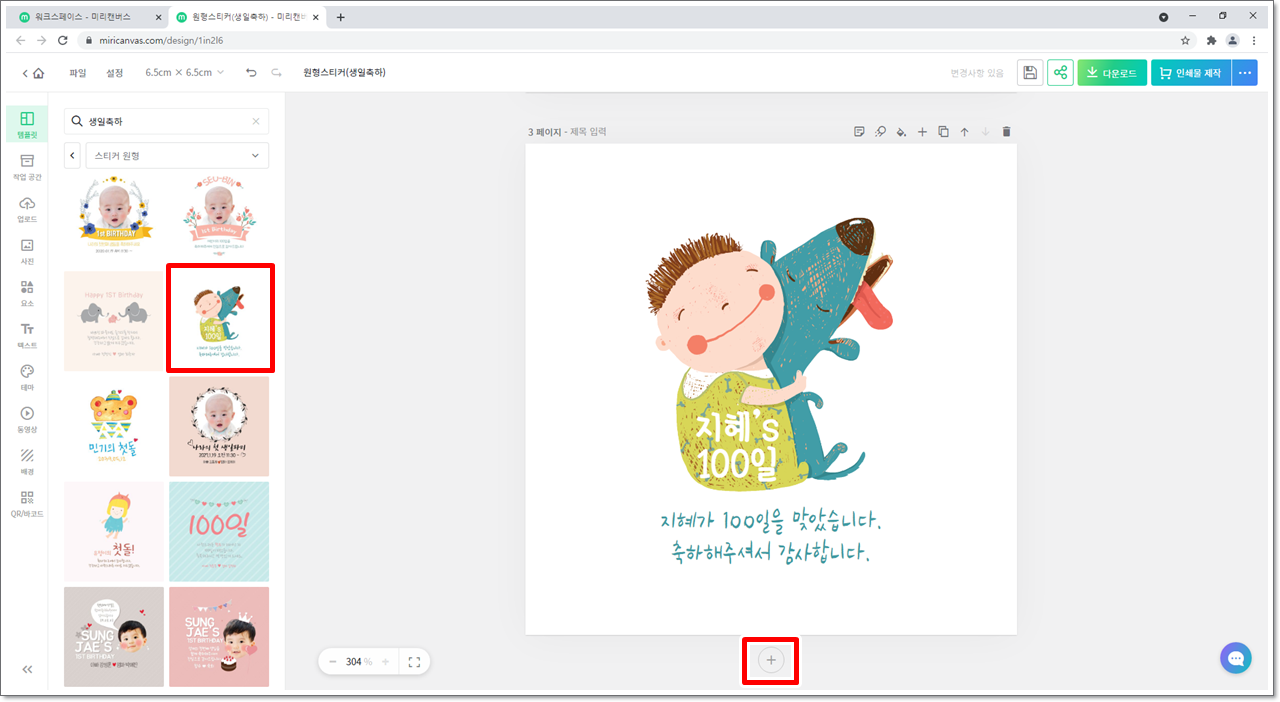Bookmark page with the star icon
Screen dimensions: 1280x702
[x=1185, y=41]
